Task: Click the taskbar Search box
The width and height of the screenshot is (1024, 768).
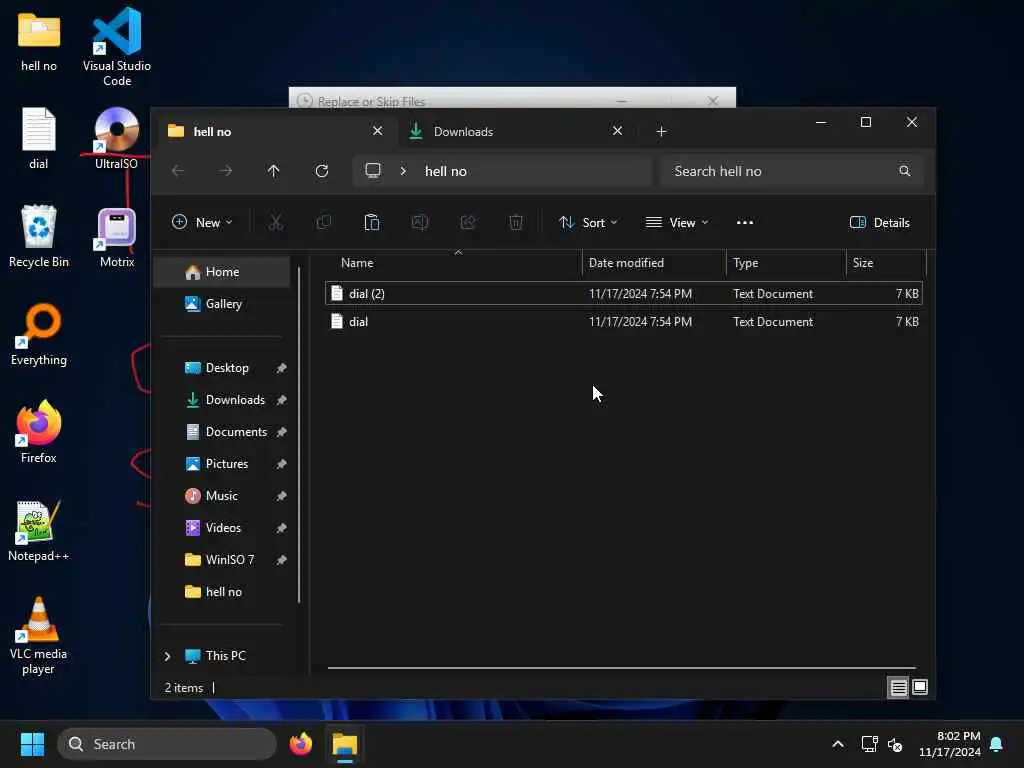Action: (x=167, y=744)
